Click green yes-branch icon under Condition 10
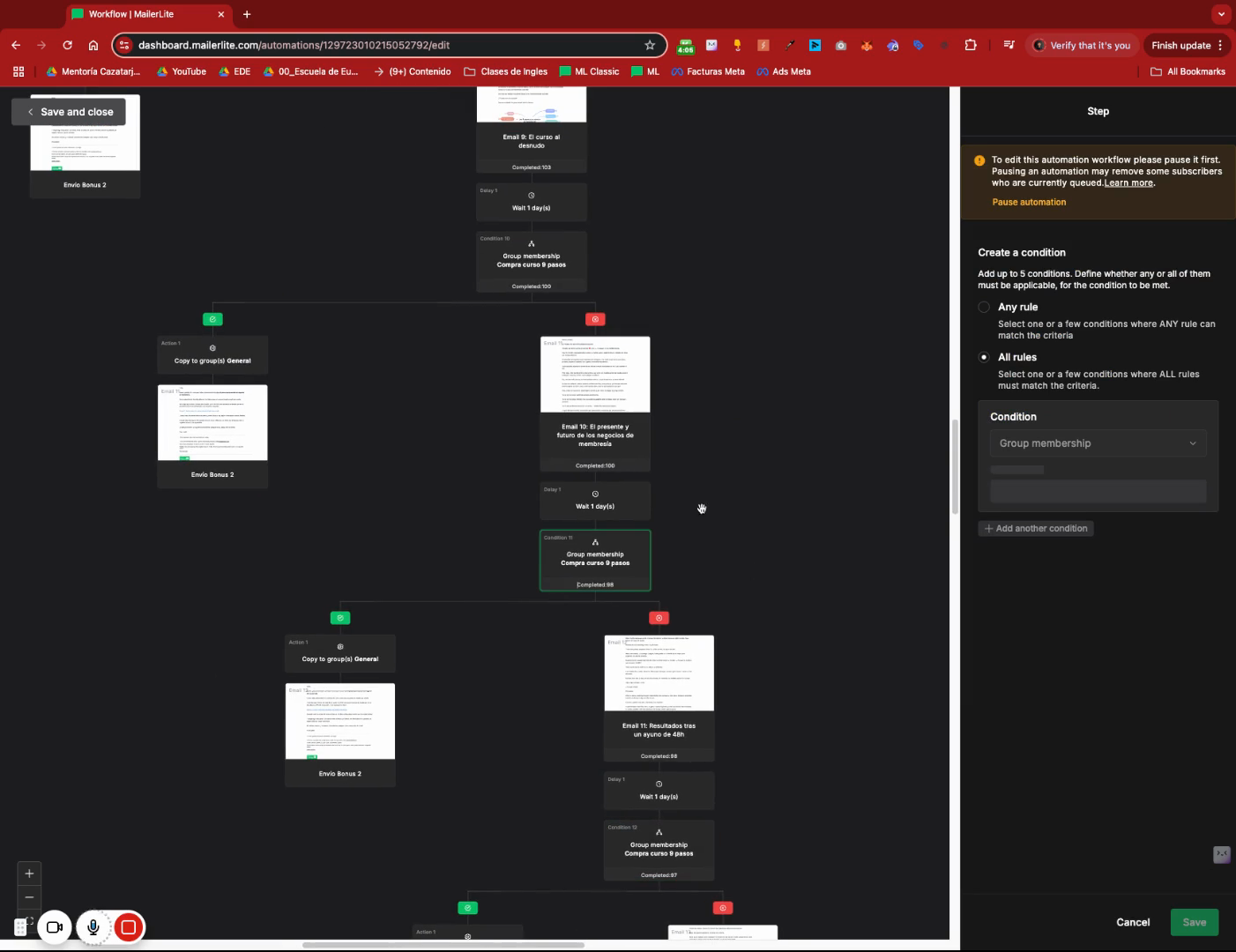This screenshot has width=1236, height=952. pyautogui.click(x=212, y=319)
